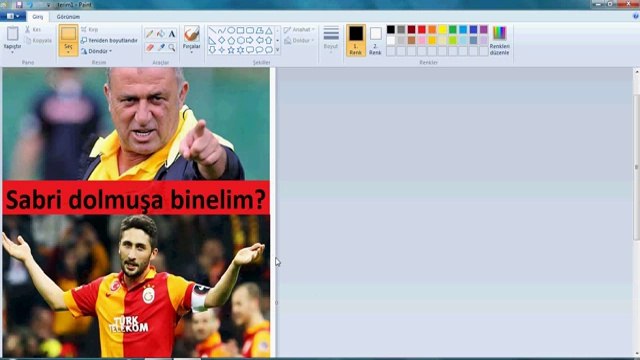
Task: Pick the bright red color swatch
Action: click(422, 29)
